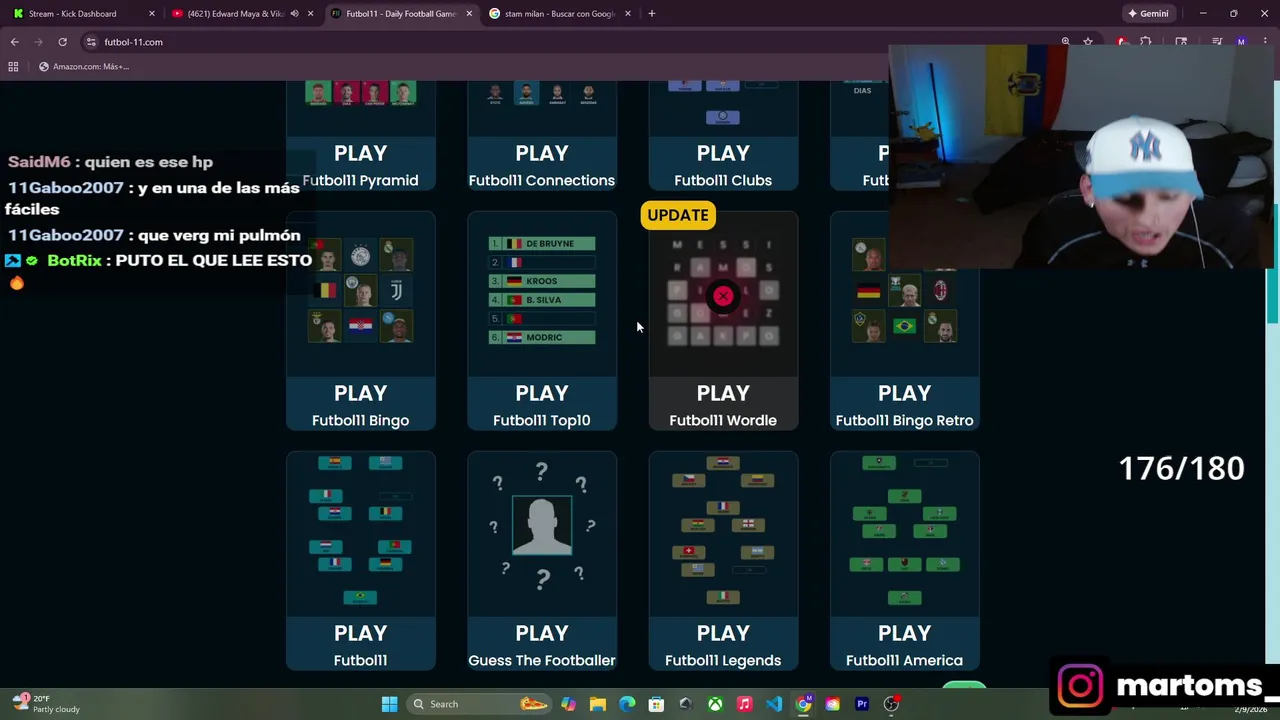The image size is (1280, 720).
Task: Play Futbol11 Top10
Action: pyautogui.click(x=541, y=393)
